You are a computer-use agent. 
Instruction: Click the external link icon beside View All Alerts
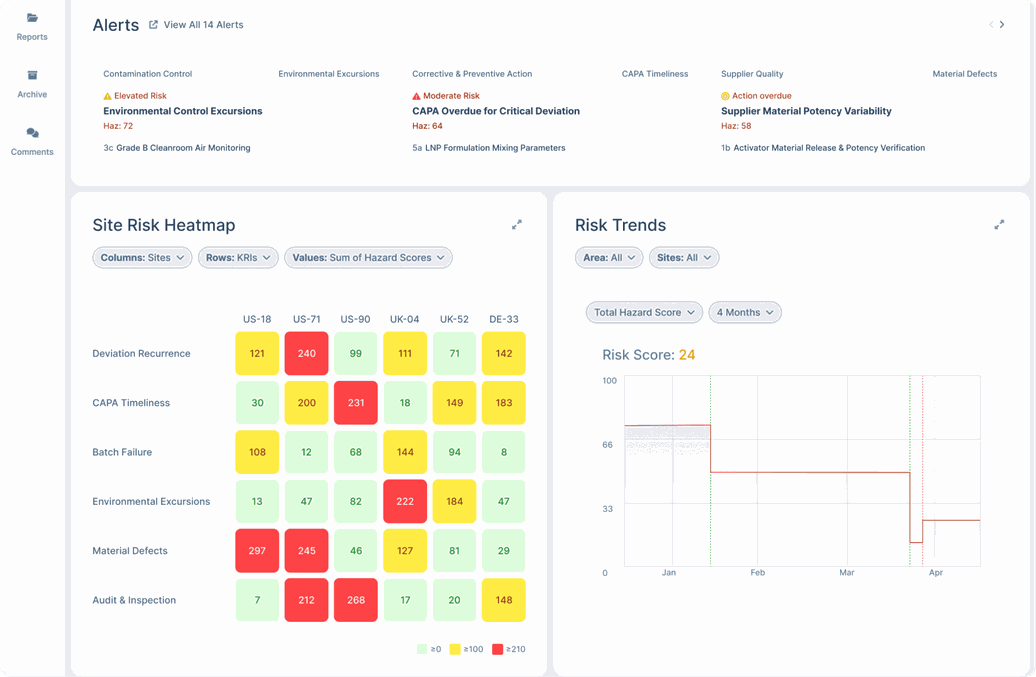coord(153,24)
